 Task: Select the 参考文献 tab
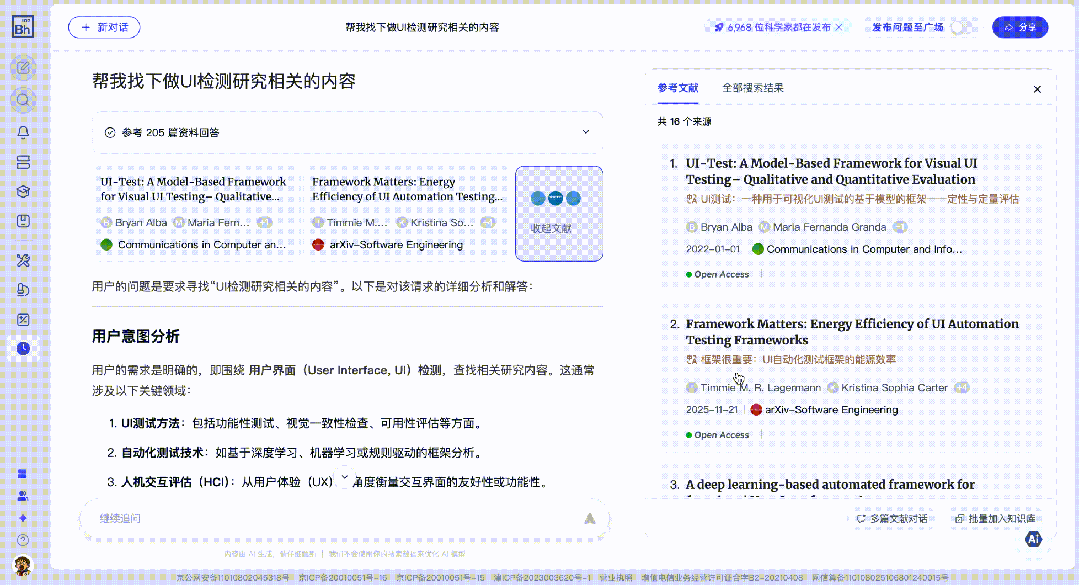(678, 88)
